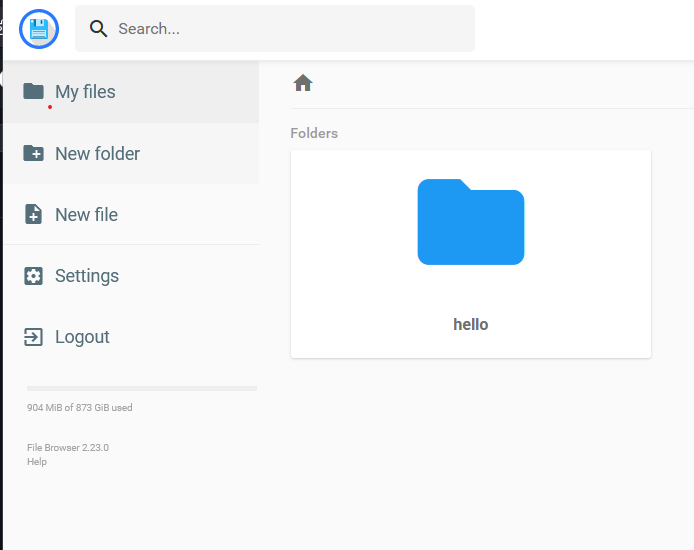Screen dimensions: 694x550
Task: Create a New folder
Action: pyautogui.click(x=131, y=154)
